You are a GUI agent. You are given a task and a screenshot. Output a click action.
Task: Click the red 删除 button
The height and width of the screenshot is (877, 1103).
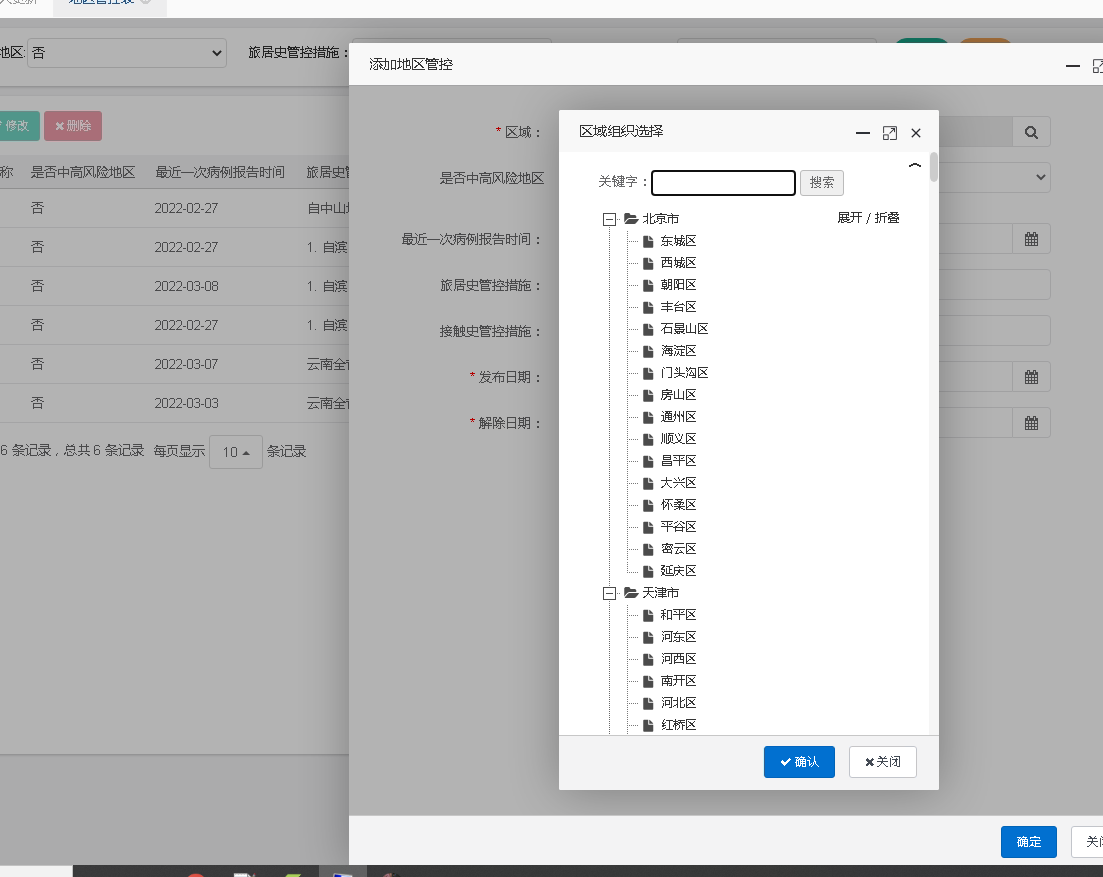click(x=73, y=126)
